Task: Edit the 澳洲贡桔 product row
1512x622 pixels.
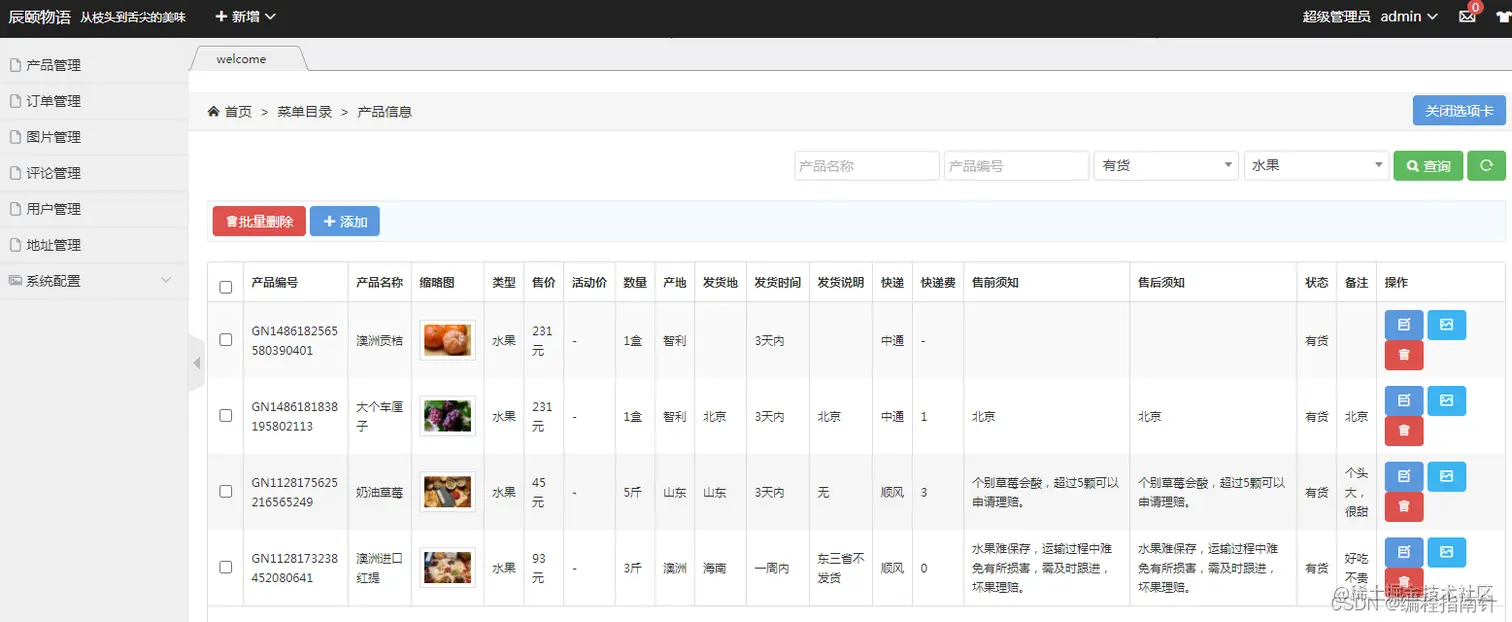Action: 1404,325
